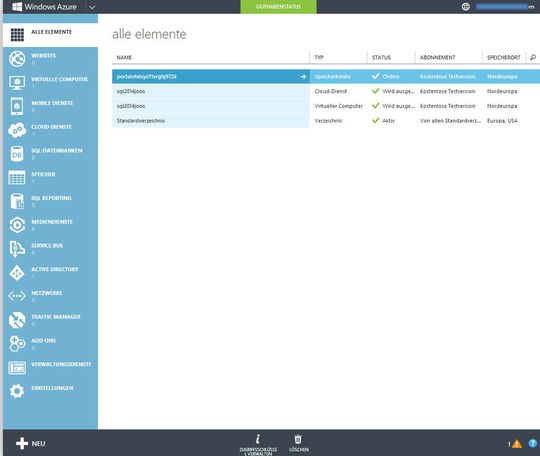The width and height of the screenshot is (540, 456).
Task: Select the Cloud Dienste sidebar label
Action: (52, 127)
